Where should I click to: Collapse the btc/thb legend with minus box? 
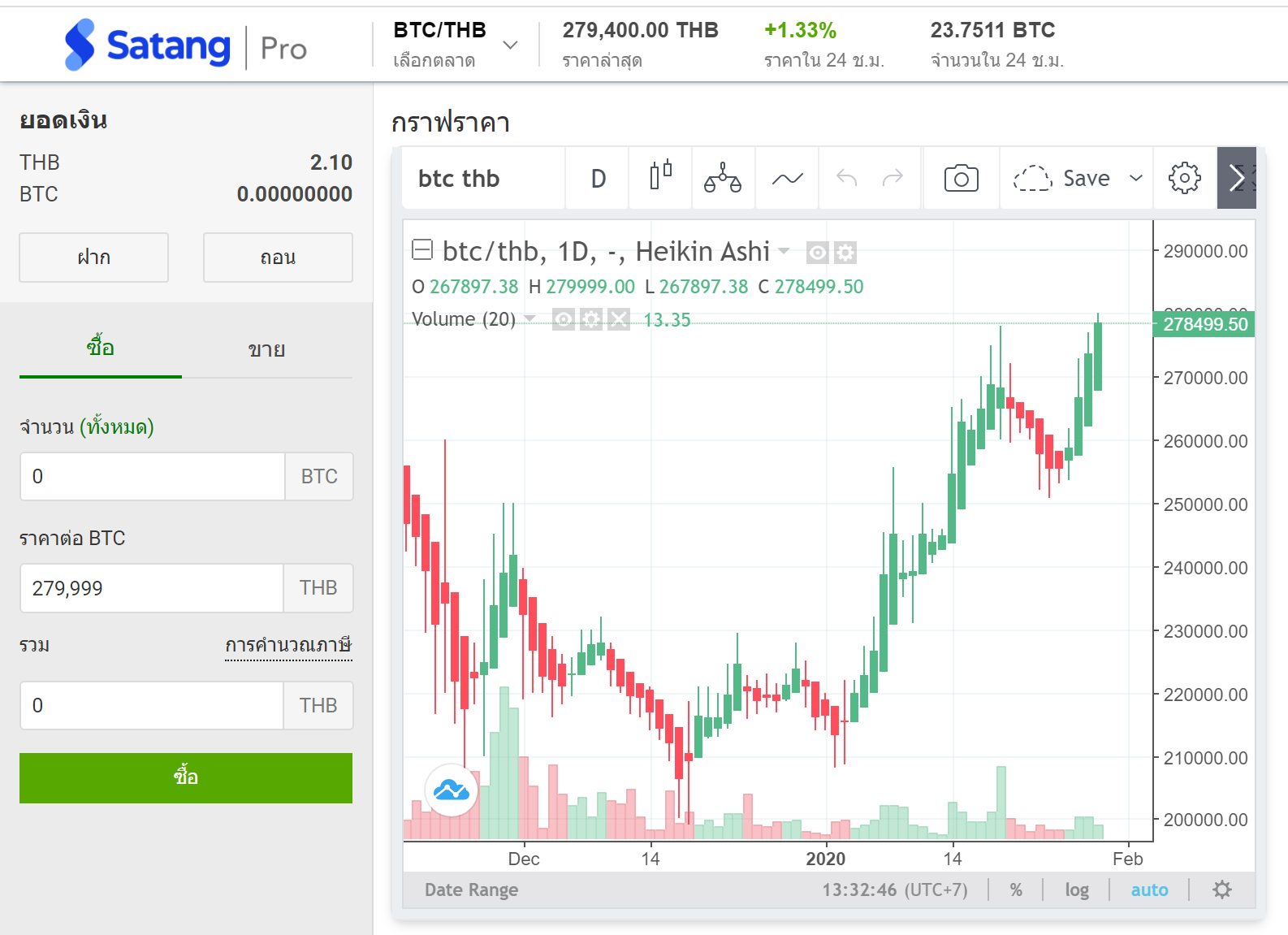pos(422,249)
